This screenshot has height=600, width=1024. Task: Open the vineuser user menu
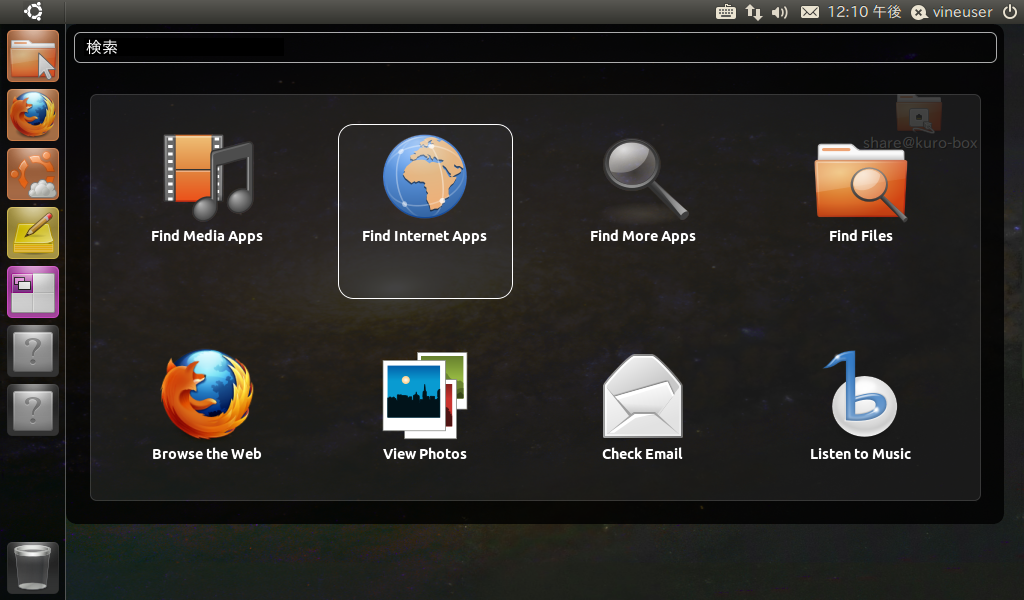952,12
